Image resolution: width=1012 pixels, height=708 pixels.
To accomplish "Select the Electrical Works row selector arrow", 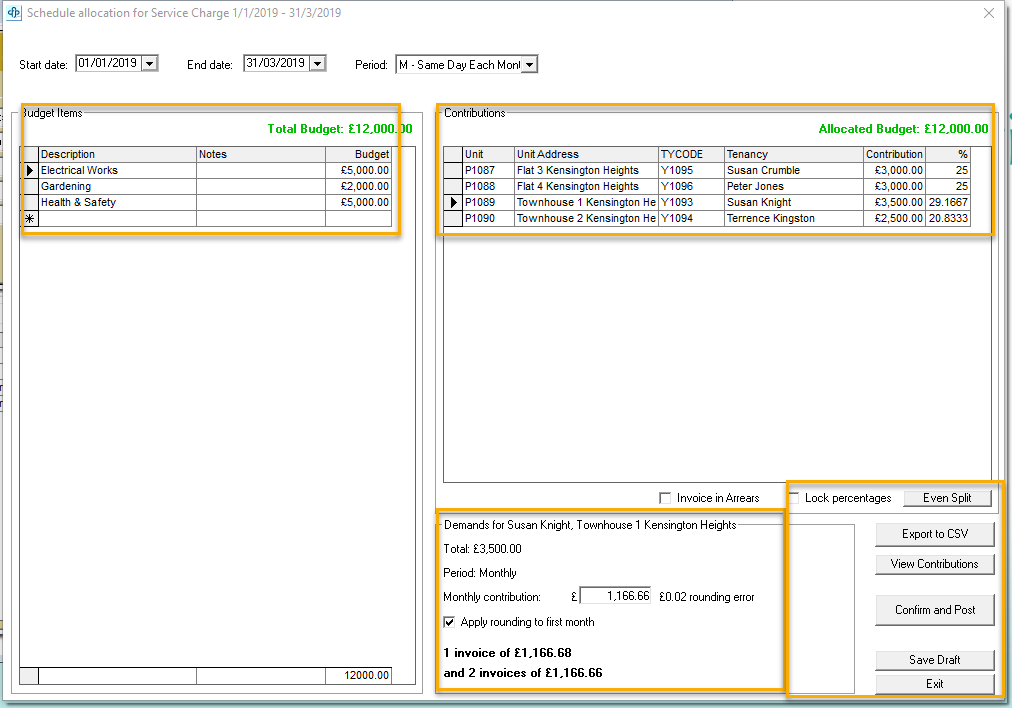I will (x=30, y=170).
